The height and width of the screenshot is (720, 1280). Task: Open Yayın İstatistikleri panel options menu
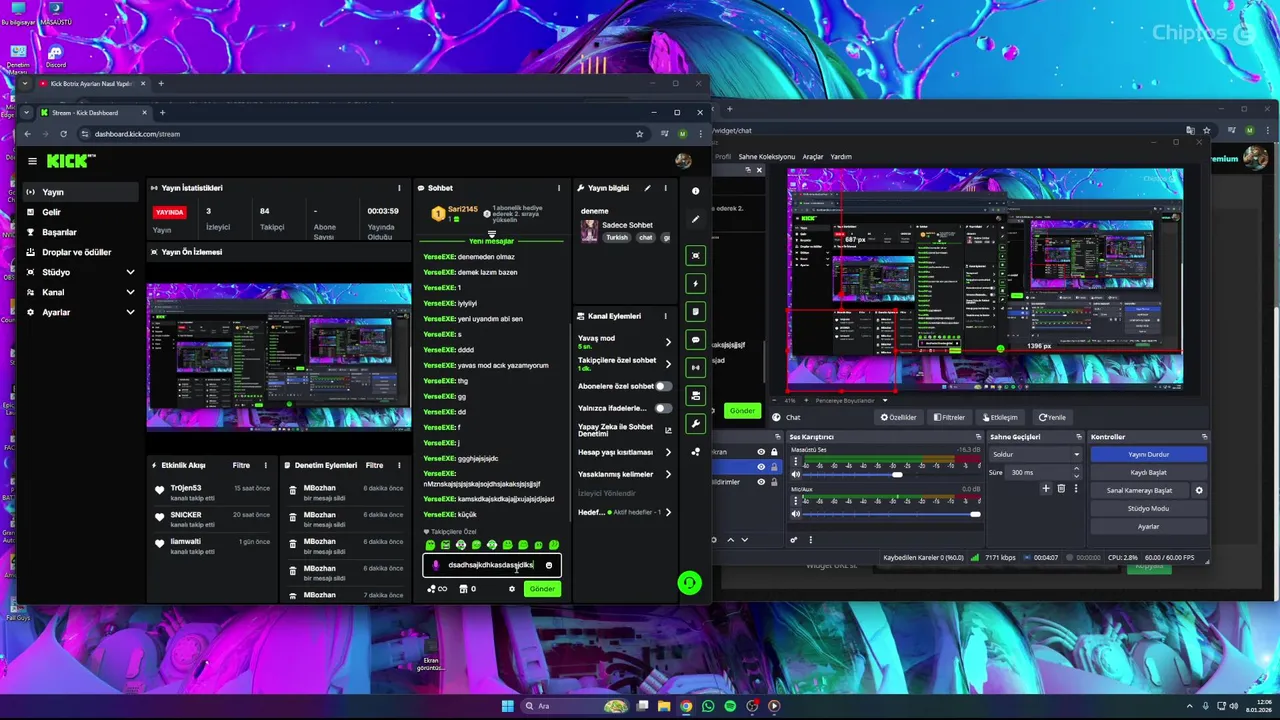[399, 188]
